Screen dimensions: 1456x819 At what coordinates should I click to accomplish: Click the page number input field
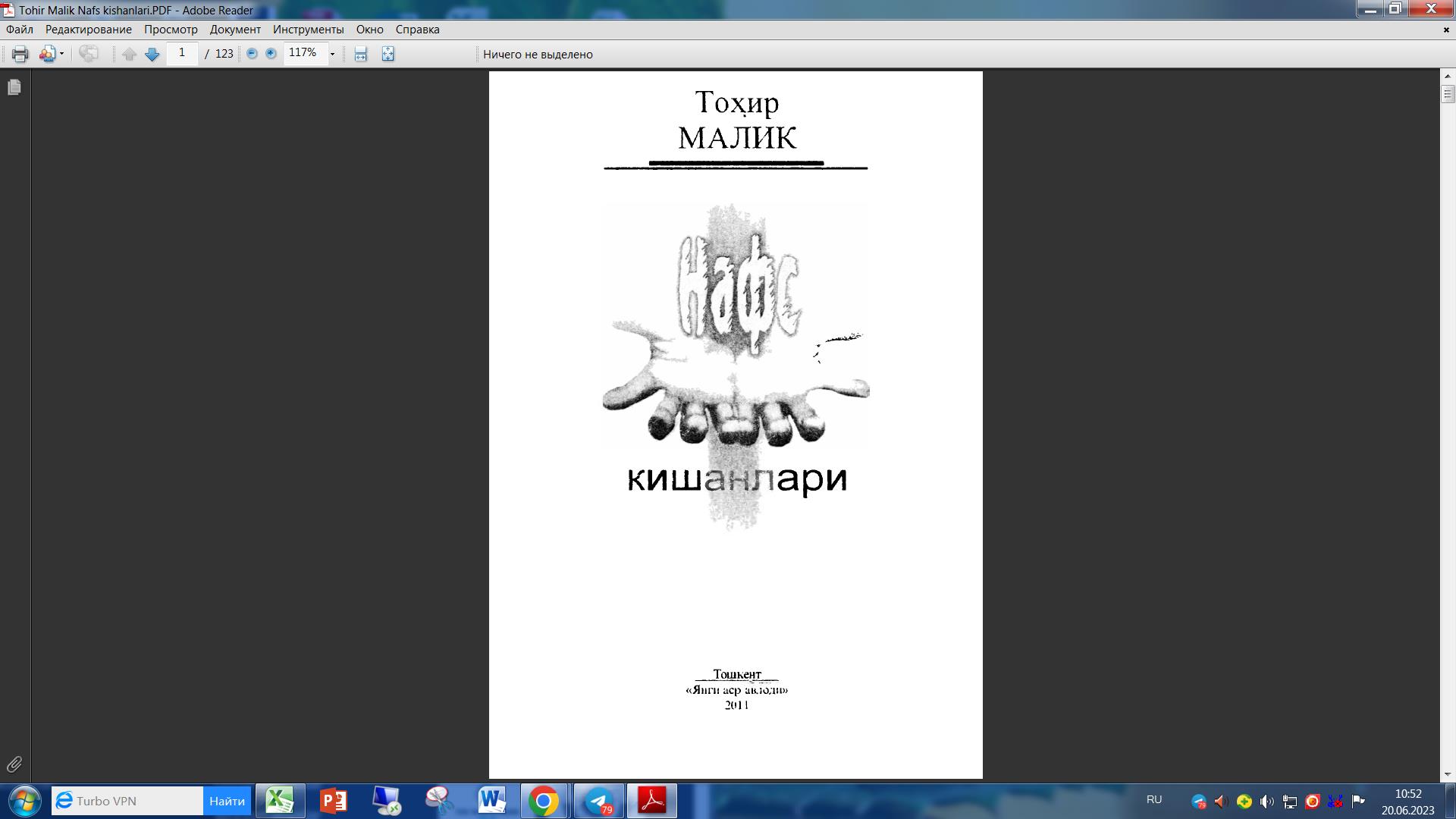[182, 54]
